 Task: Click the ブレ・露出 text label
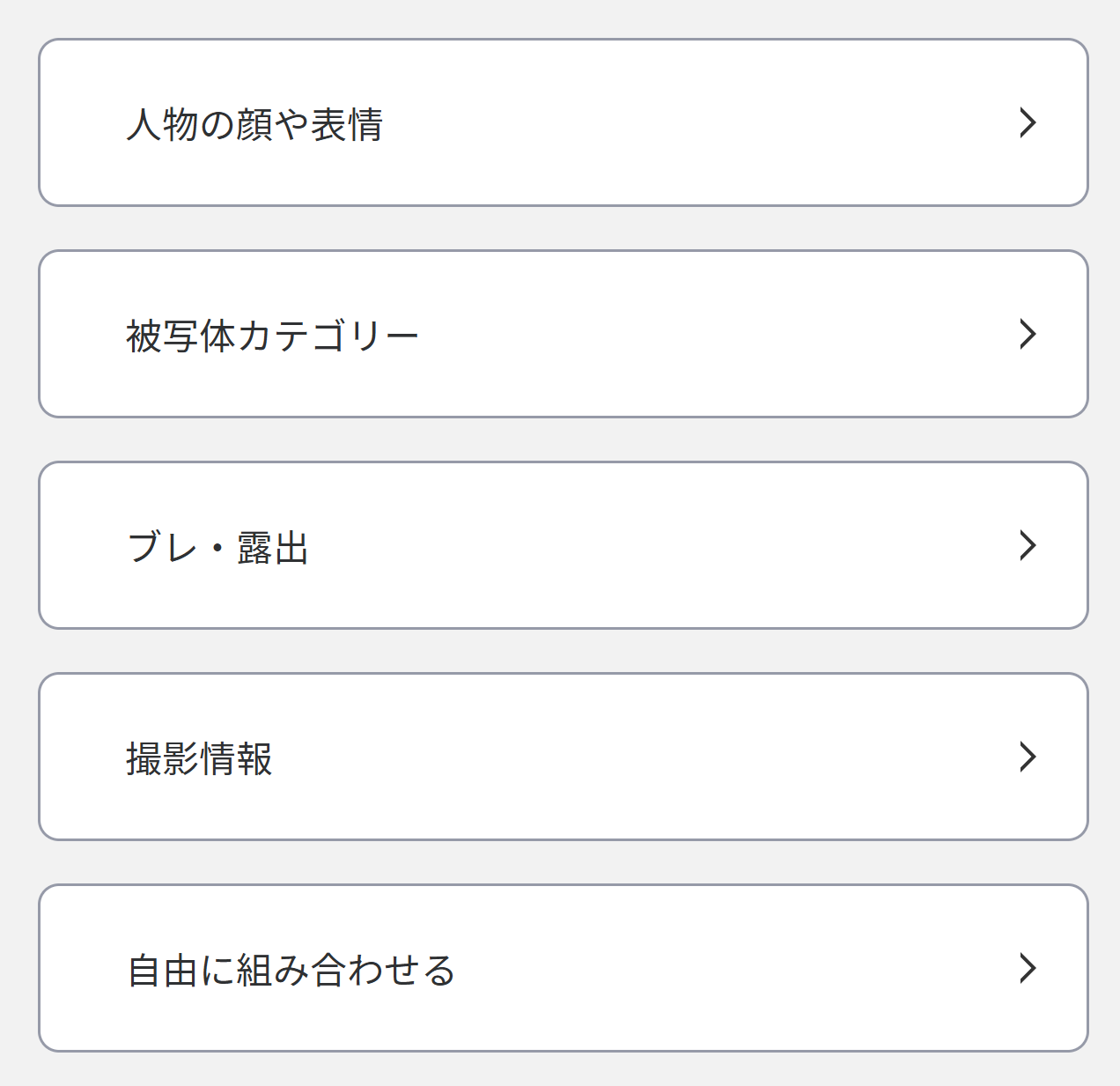(x=217, y=547)
